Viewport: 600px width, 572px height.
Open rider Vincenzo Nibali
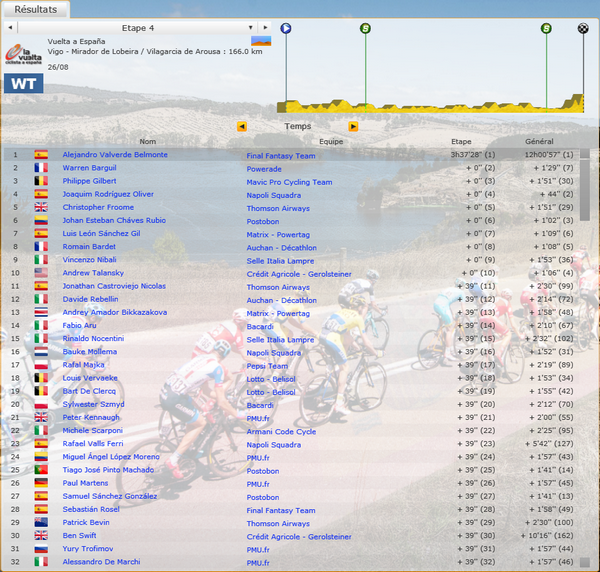[x=90, y=259]
